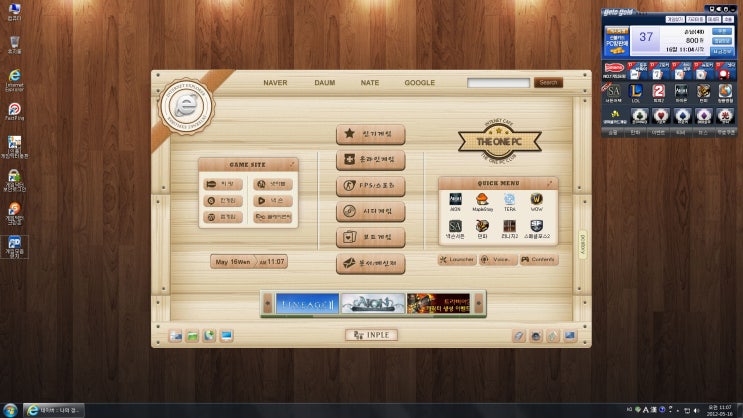Show previous banner with left arrow
Screen dimensions: 743x418
[x=268, y=303]
